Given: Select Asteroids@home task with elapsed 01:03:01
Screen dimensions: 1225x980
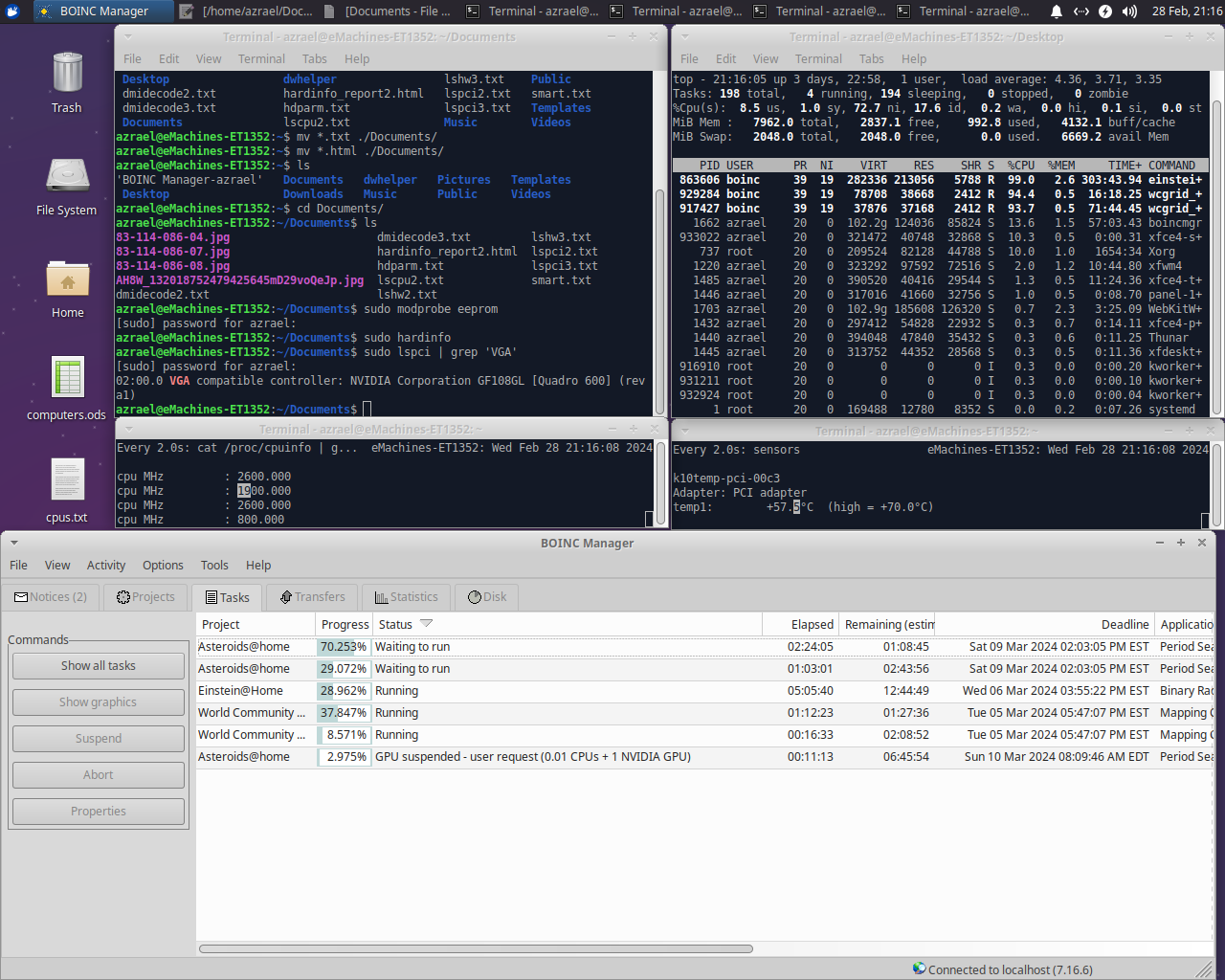Looking at the screenshot, I should (704, 669).
